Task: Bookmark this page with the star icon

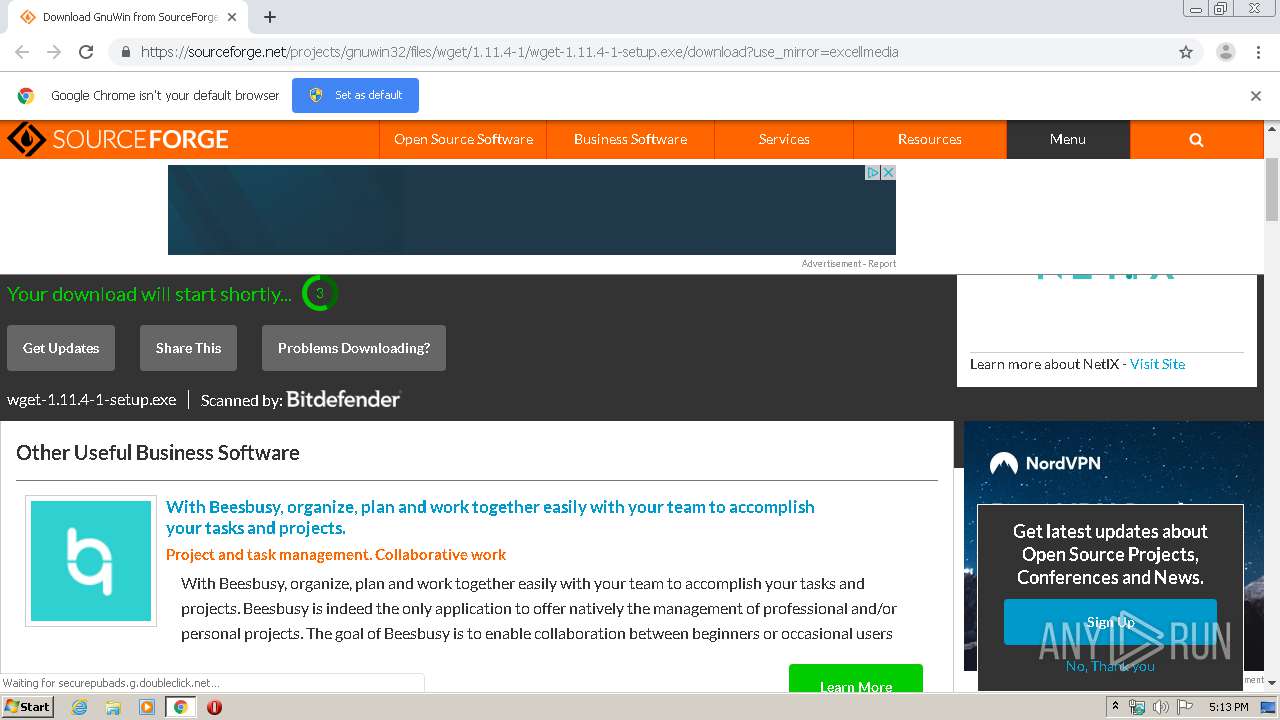Action: coord(1186,52)
